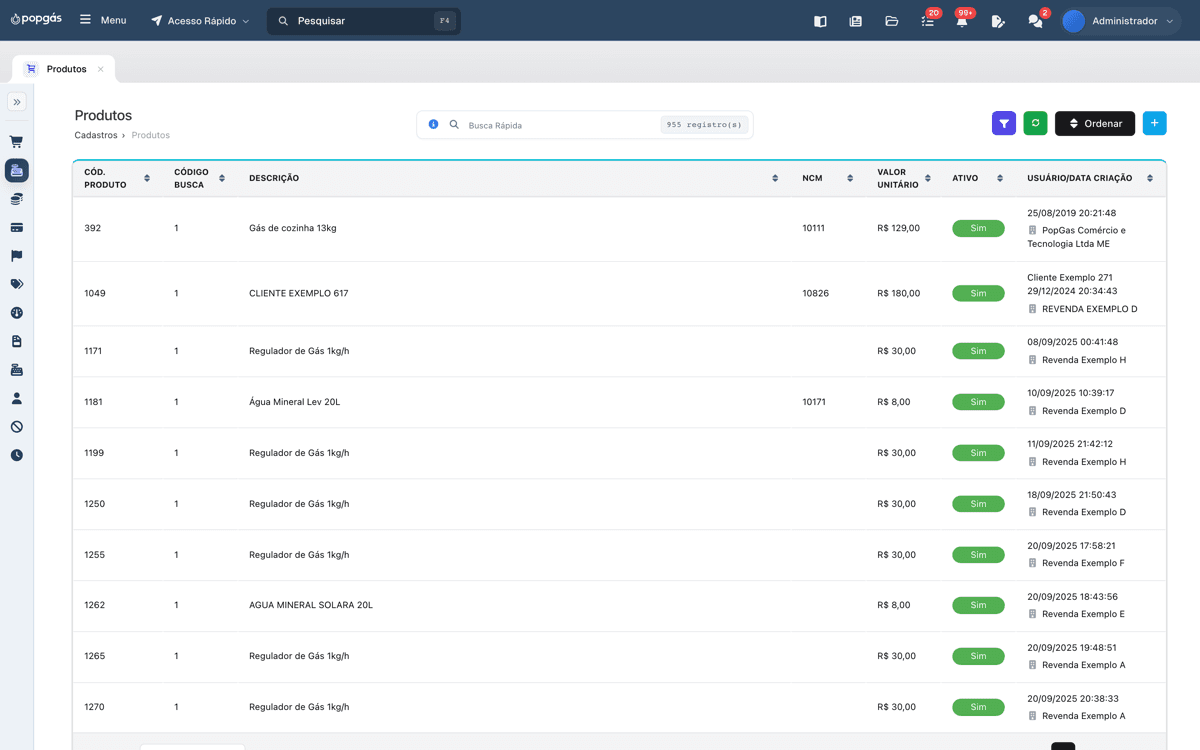The image size is (1200, 750).
Task: Sort by CÓDIGO BUSCA column
Action: [x=222, y=178]
